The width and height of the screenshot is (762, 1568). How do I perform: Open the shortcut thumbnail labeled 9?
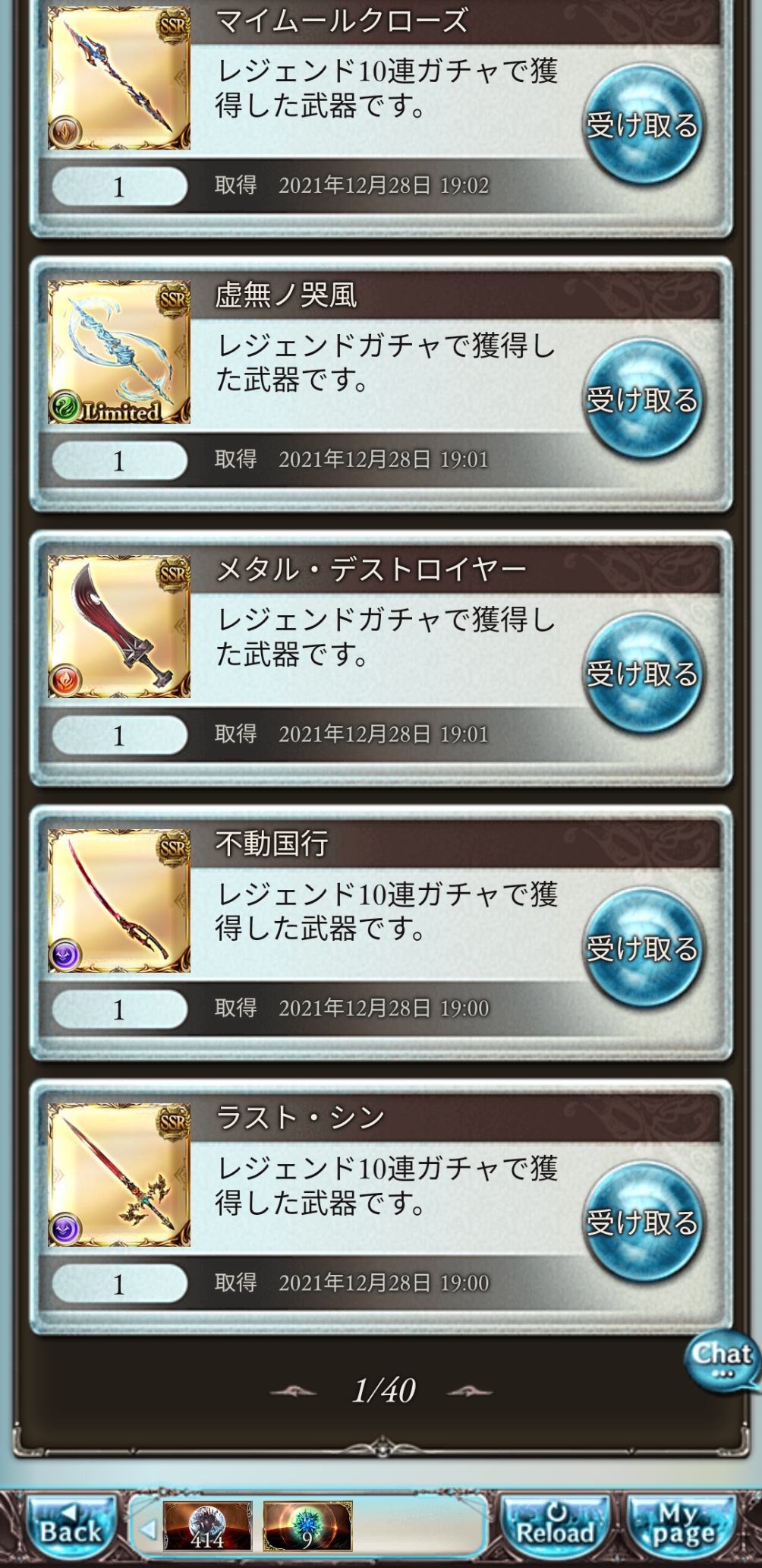(x=307, y=1525)
